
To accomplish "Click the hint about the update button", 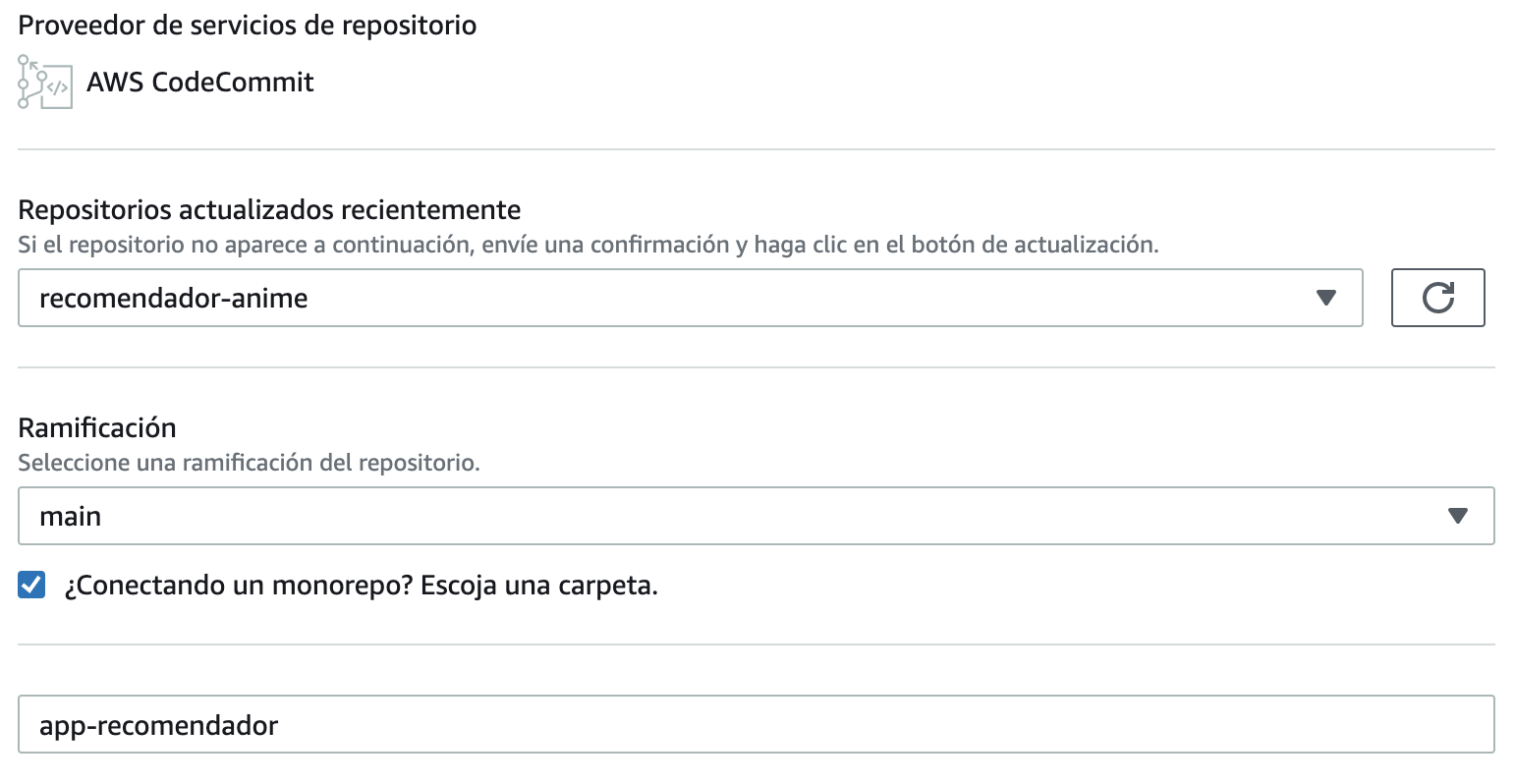I will tap(589, 245).
